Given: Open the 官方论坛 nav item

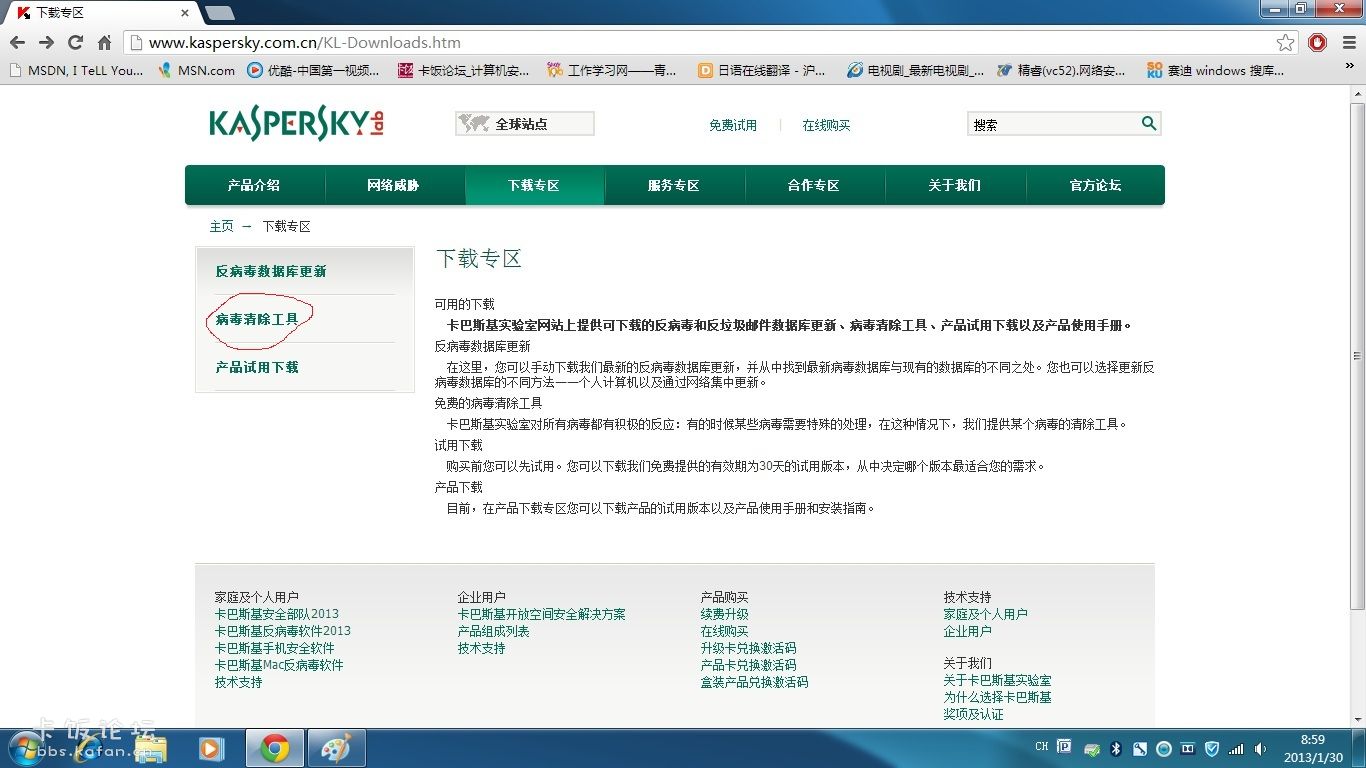Looking at the screenshot, I should (x=1095, y=185).
